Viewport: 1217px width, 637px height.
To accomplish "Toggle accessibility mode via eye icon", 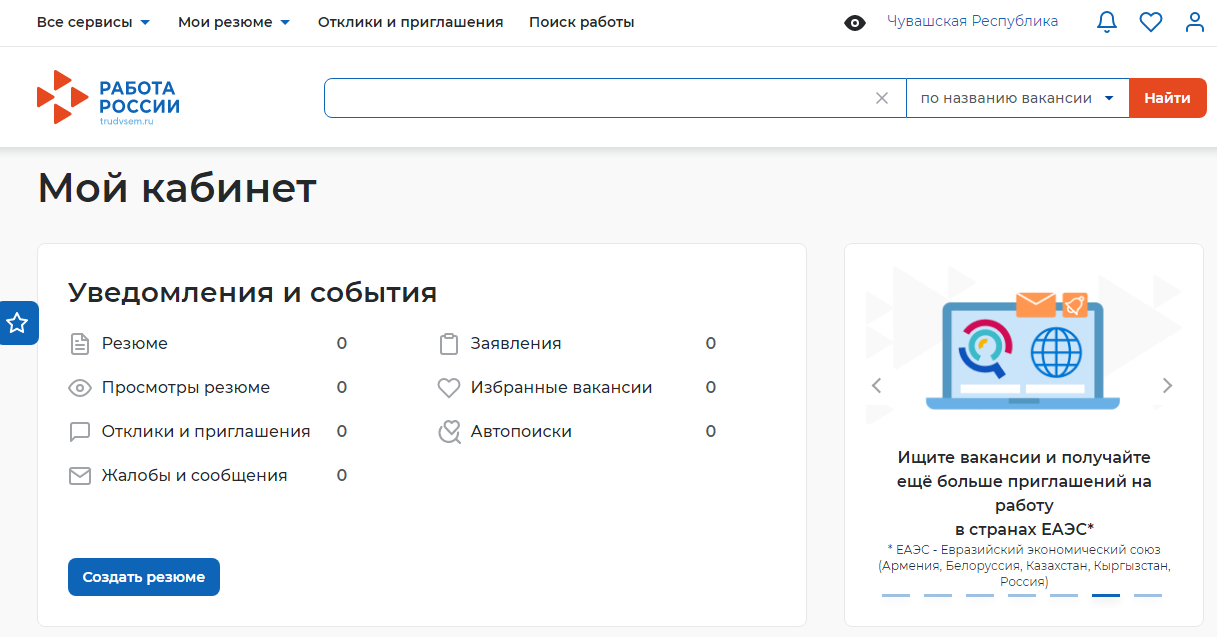I will (855, 23).
